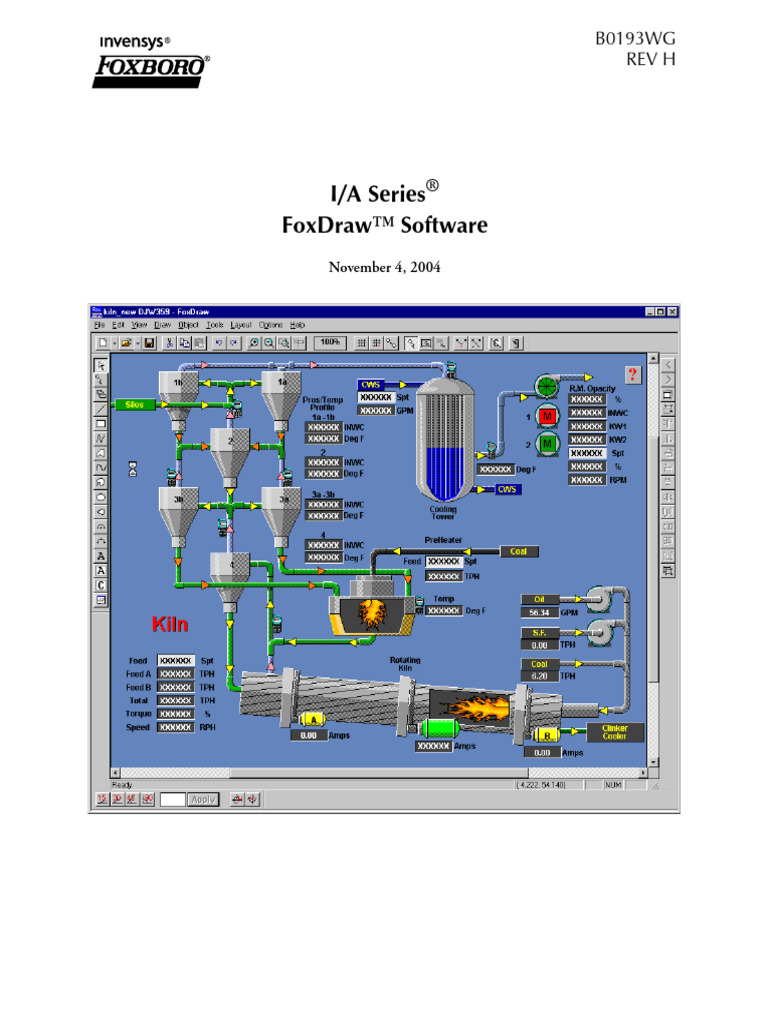Click the Coal 6.20 TPH value
This screenshot has height=1024, width=768.
[x=539, y=676]
